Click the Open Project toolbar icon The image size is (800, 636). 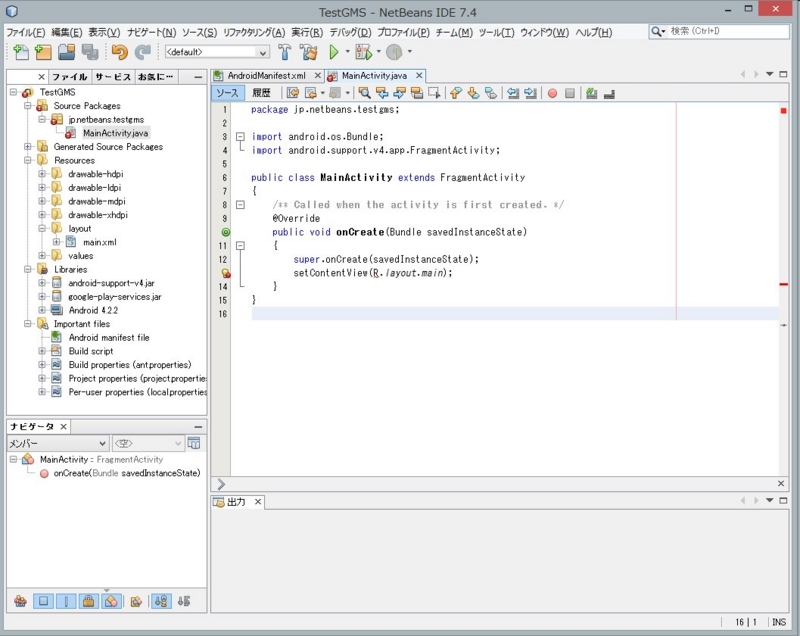coord(66,52)
